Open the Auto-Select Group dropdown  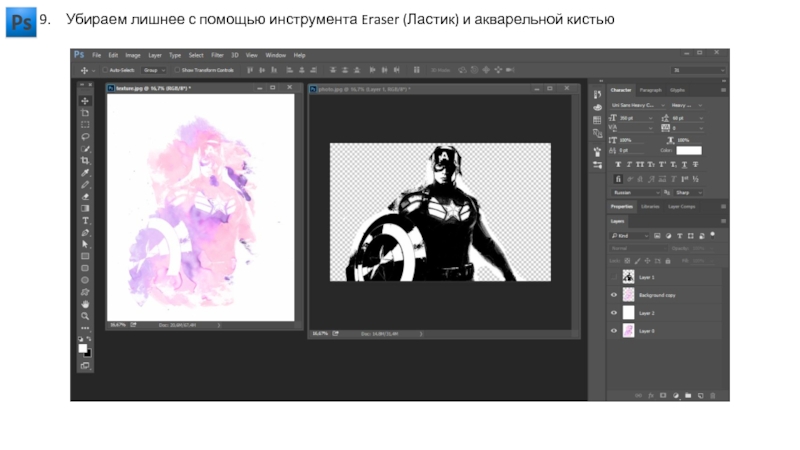154,70
